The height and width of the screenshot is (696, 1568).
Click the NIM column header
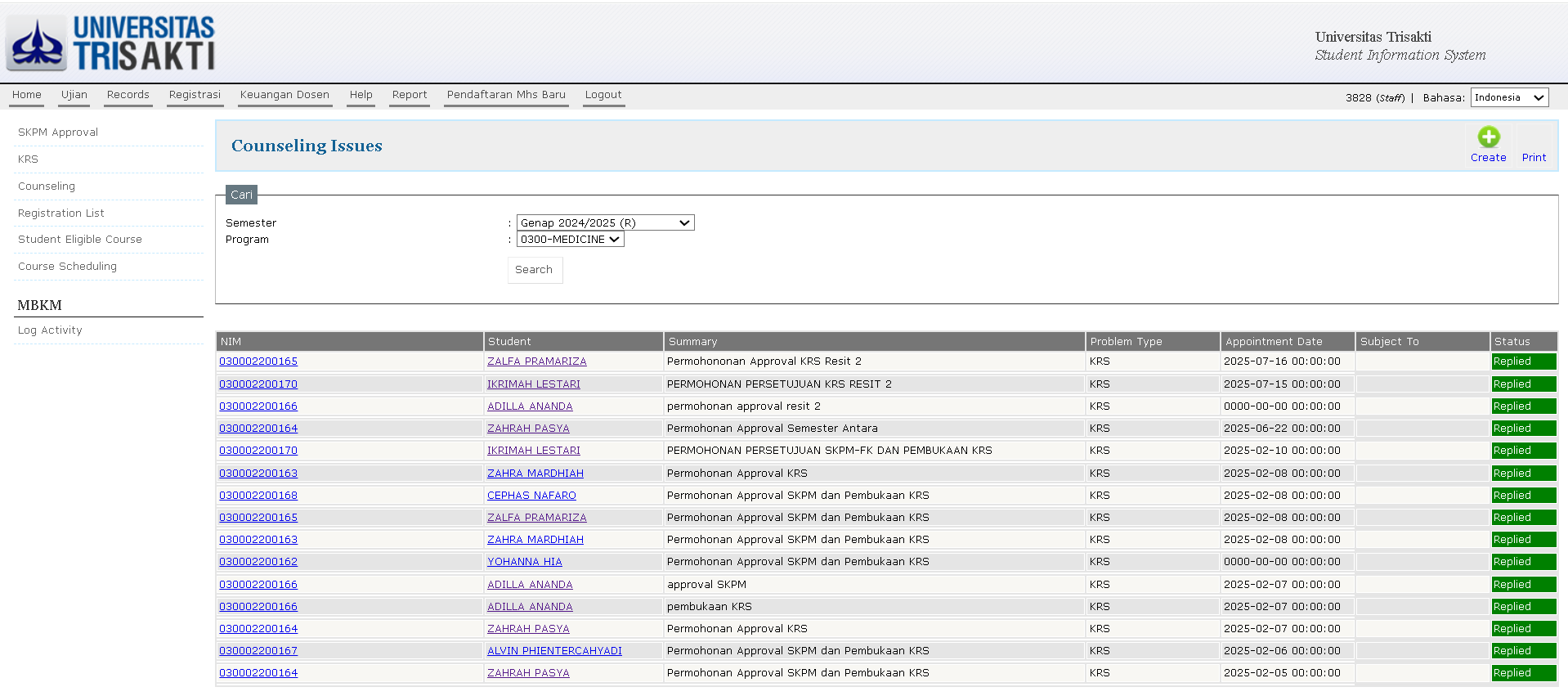(x=350, y=342)
